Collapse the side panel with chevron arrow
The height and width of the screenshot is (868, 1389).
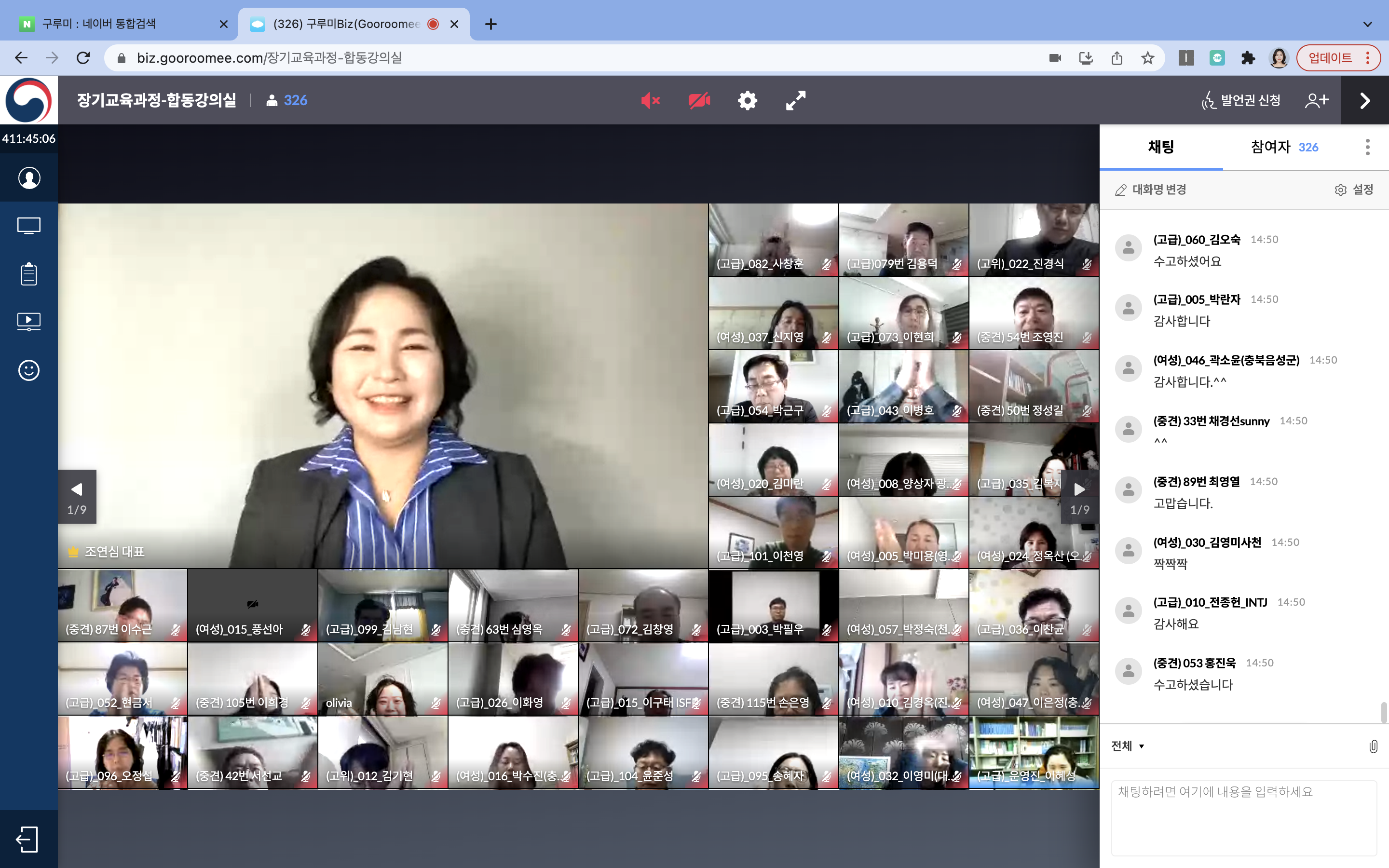[1365, 100]
